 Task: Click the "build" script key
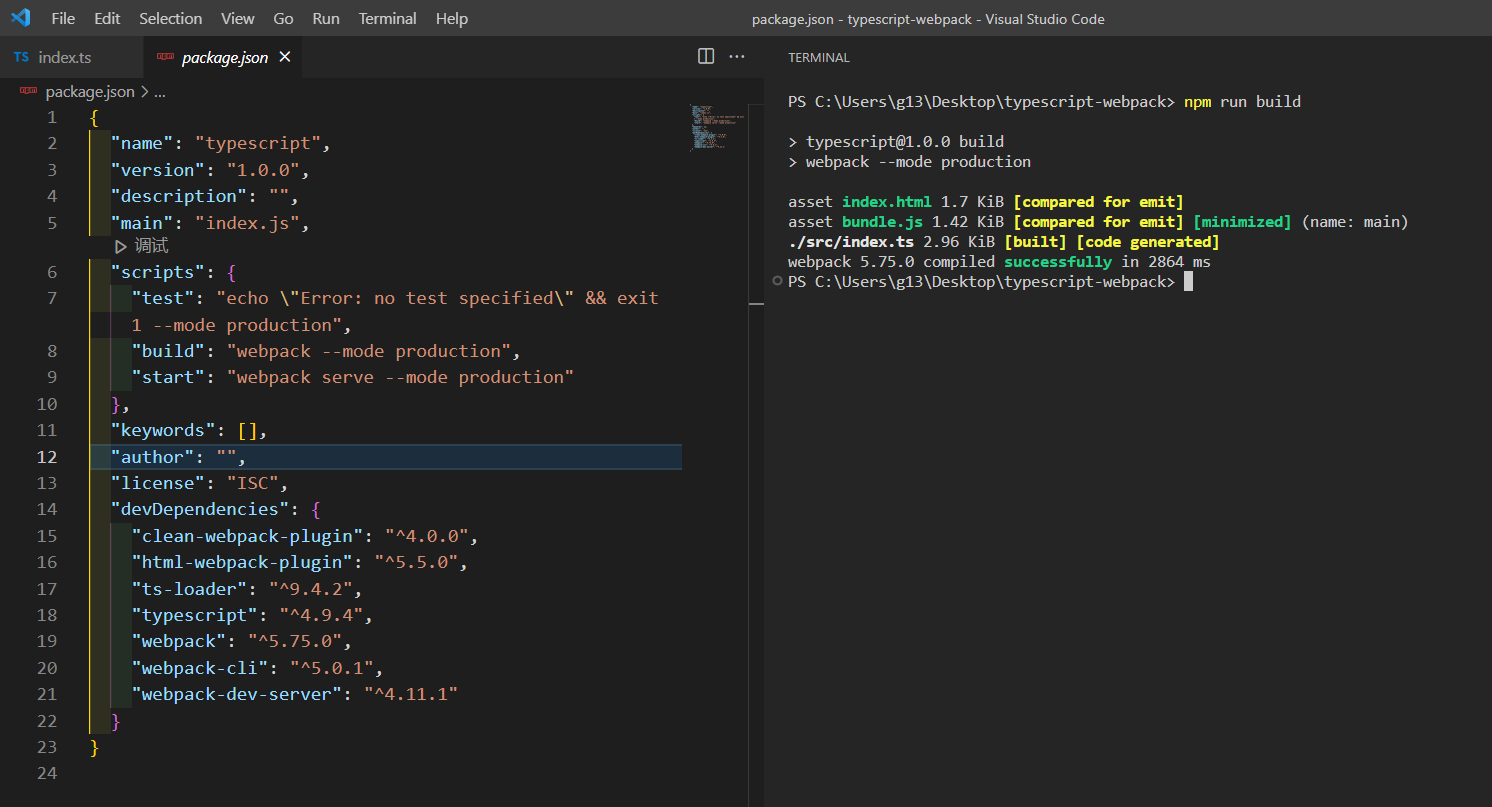[169, 351]
